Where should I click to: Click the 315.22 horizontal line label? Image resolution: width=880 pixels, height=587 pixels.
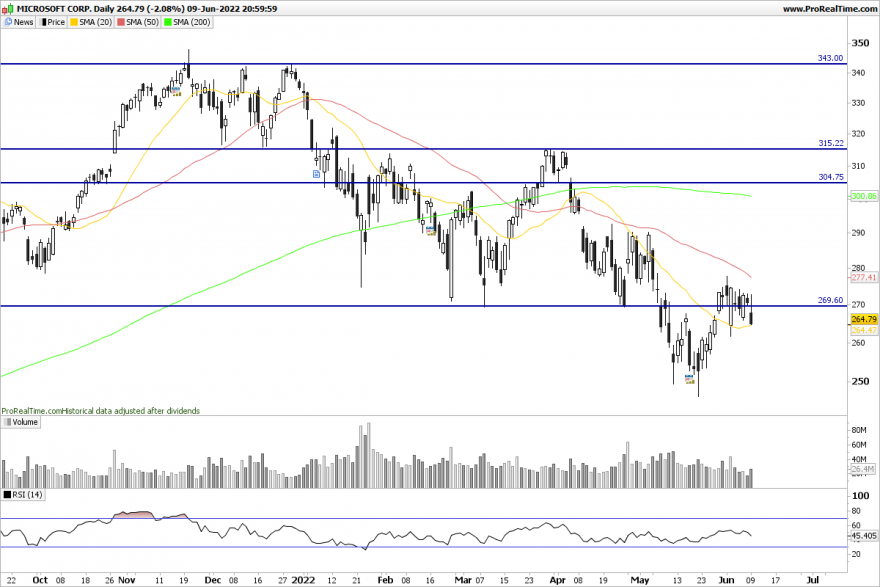pos(831,143)
